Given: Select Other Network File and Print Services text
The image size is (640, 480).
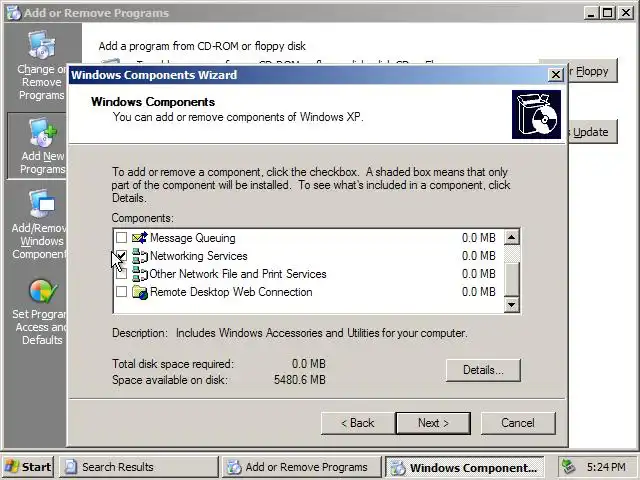Looking at the screenshot, I should pyautogui.click(x=238, y=274).
